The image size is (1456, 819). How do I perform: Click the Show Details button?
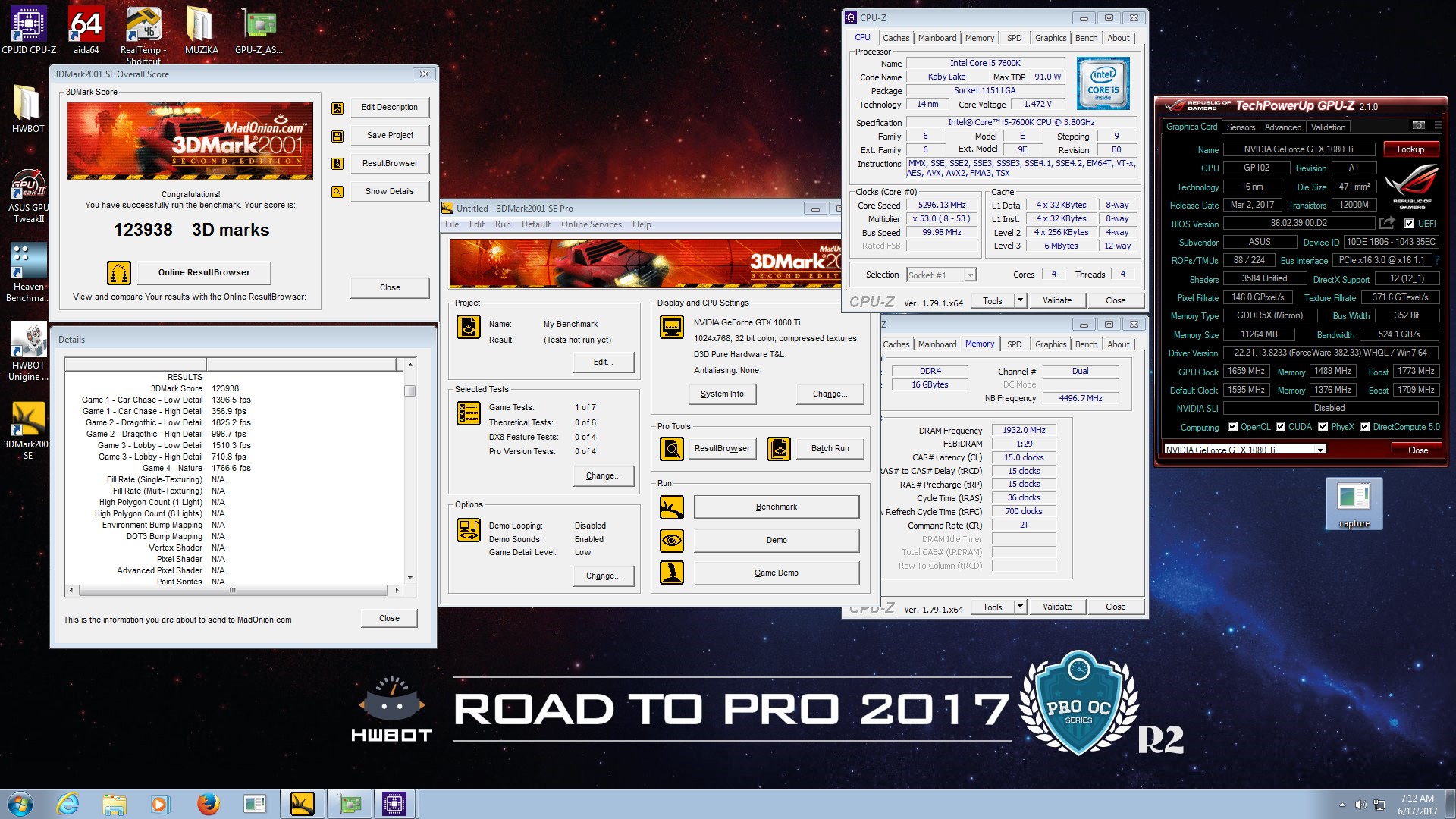390,191
